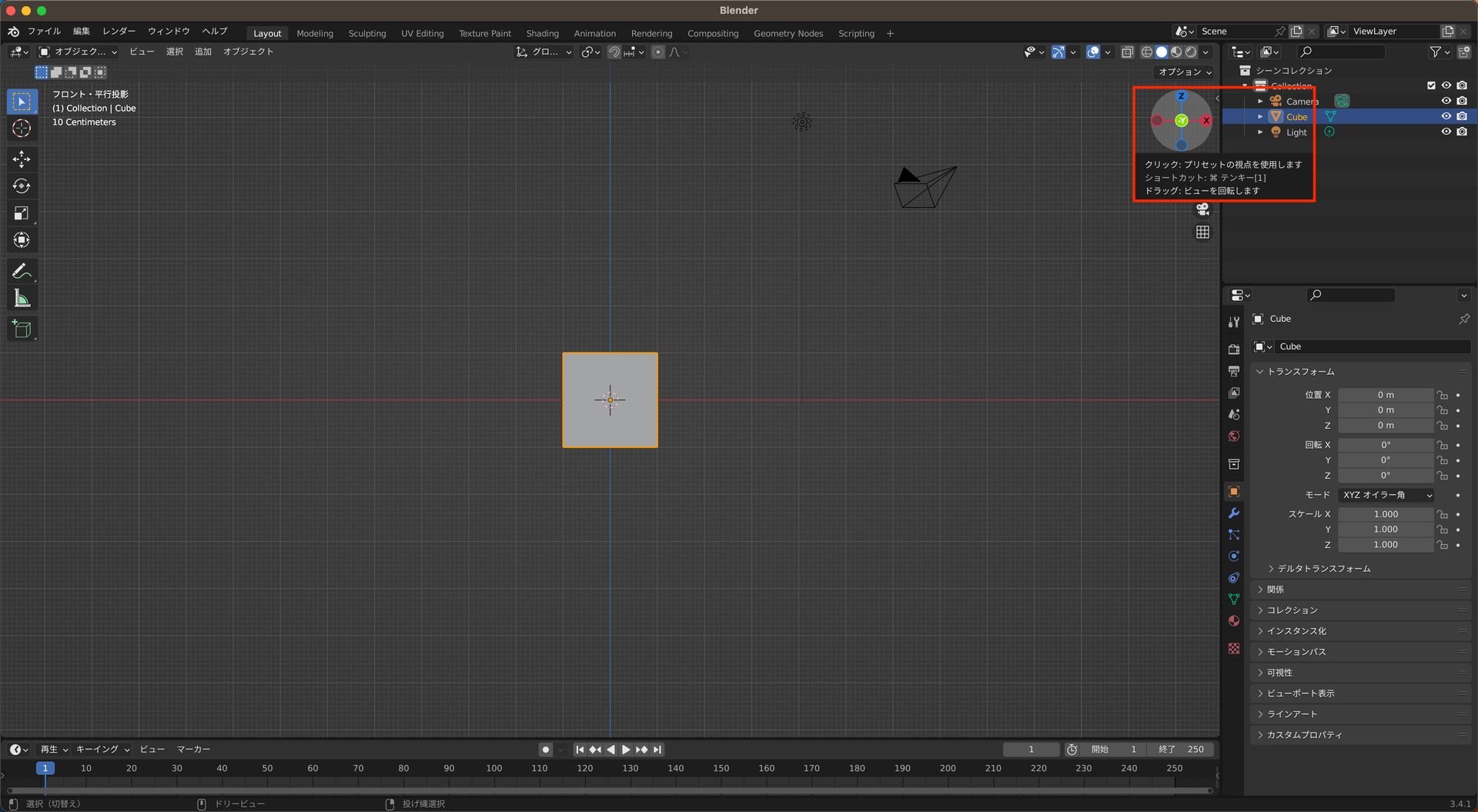Image resolution: width=1478 pixels, height=812 pixels.
Task: Toggle the Collection checkbox in the outliner
Action: (x=1431, y=85)
